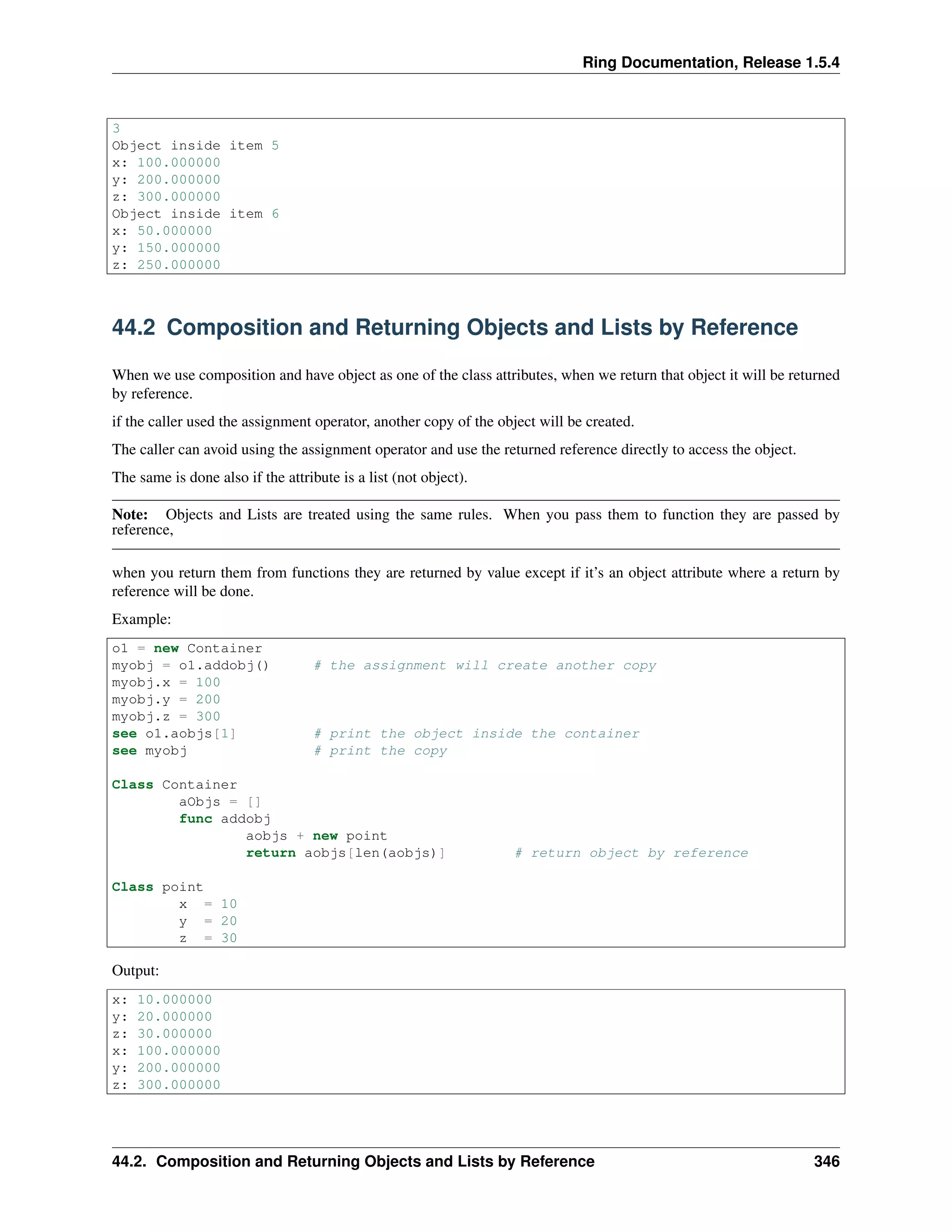The width and height of the screenshot is (952, 1232).
Task: Click comment 'return object by reference'
Action: click(x=632, y=853)
